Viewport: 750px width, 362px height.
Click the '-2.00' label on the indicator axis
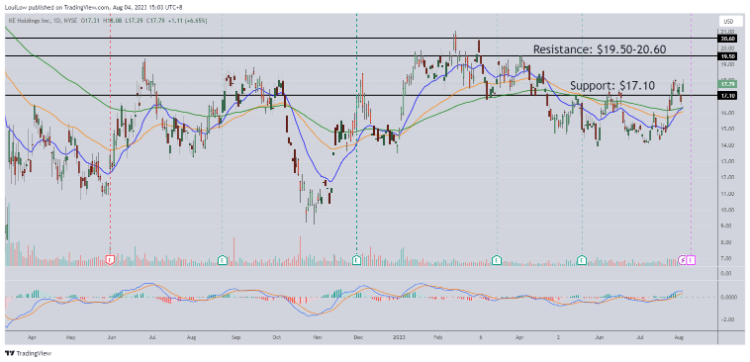coord(727,319)
